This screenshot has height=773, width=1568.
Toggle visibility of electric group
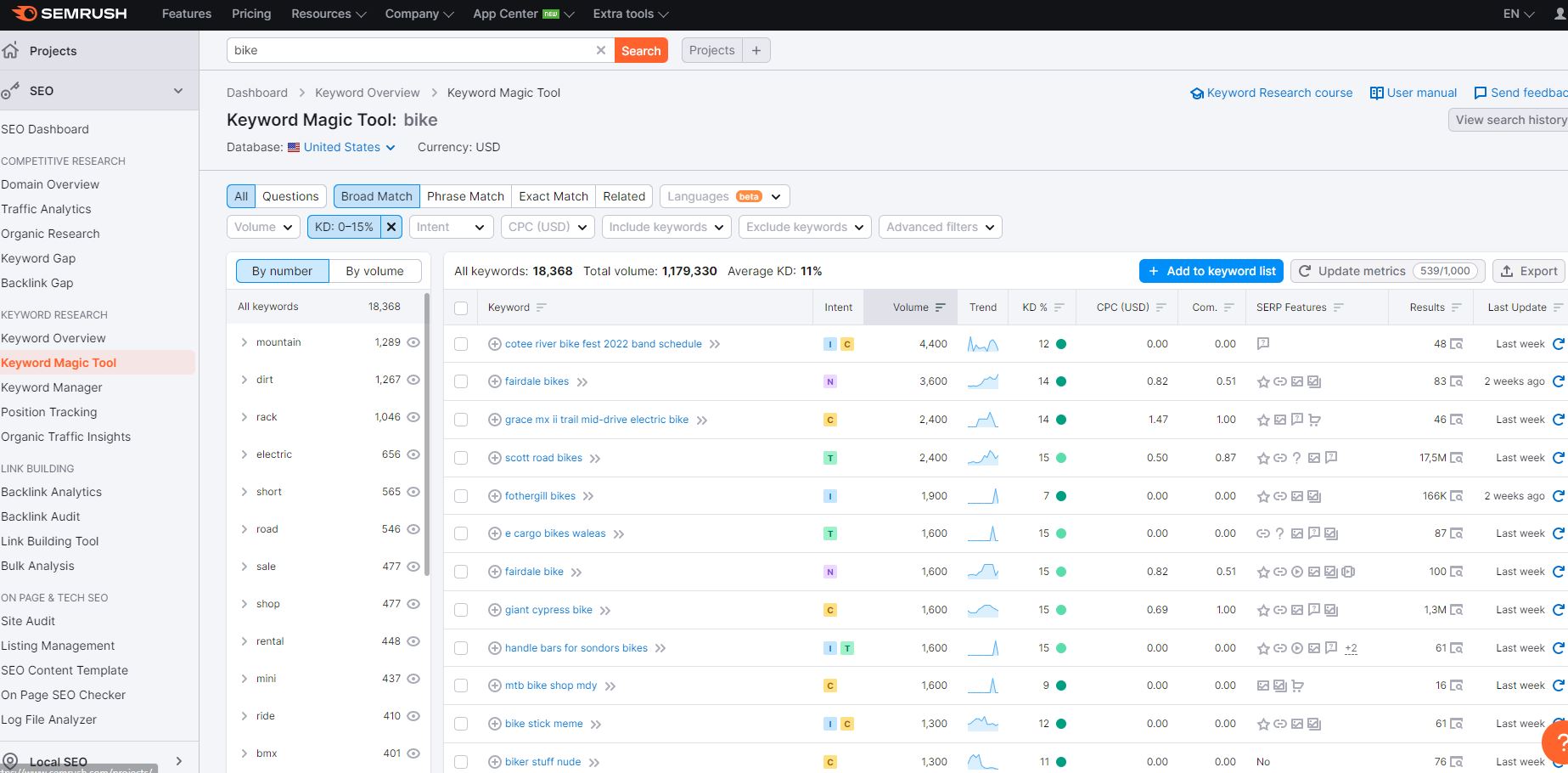pyautogui.click(x=413, y=454)
